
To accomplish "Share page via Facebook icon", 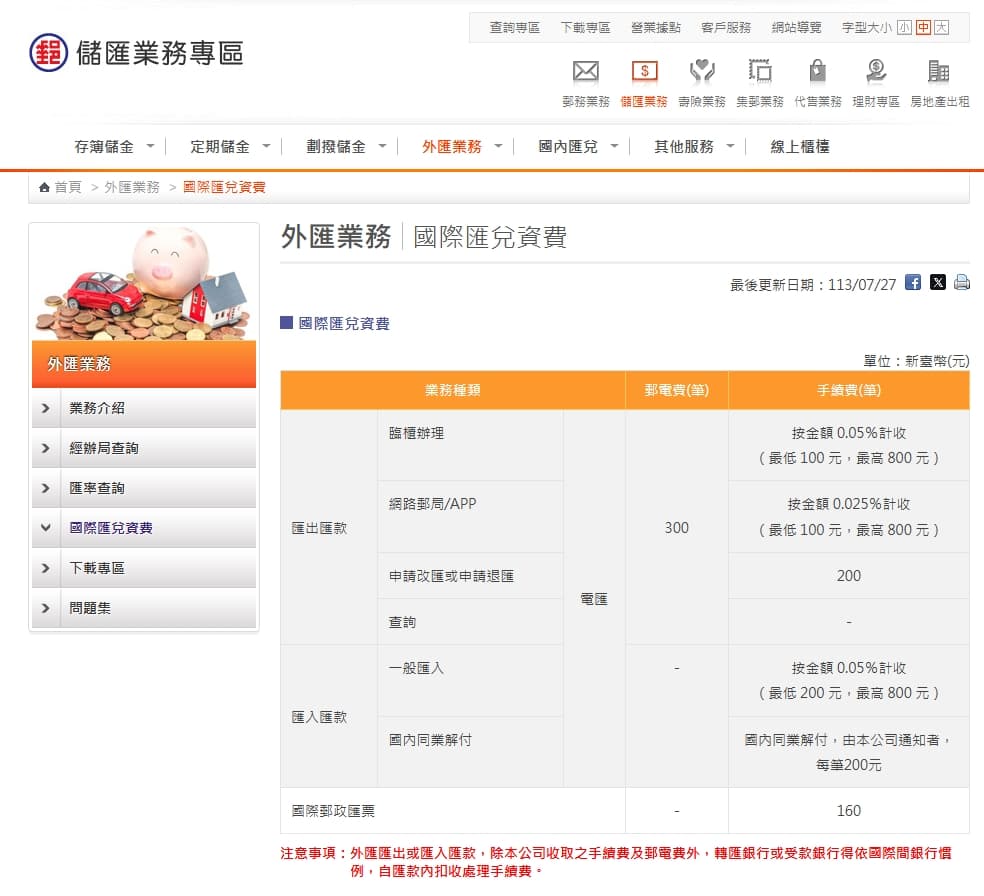I will 913,282.
